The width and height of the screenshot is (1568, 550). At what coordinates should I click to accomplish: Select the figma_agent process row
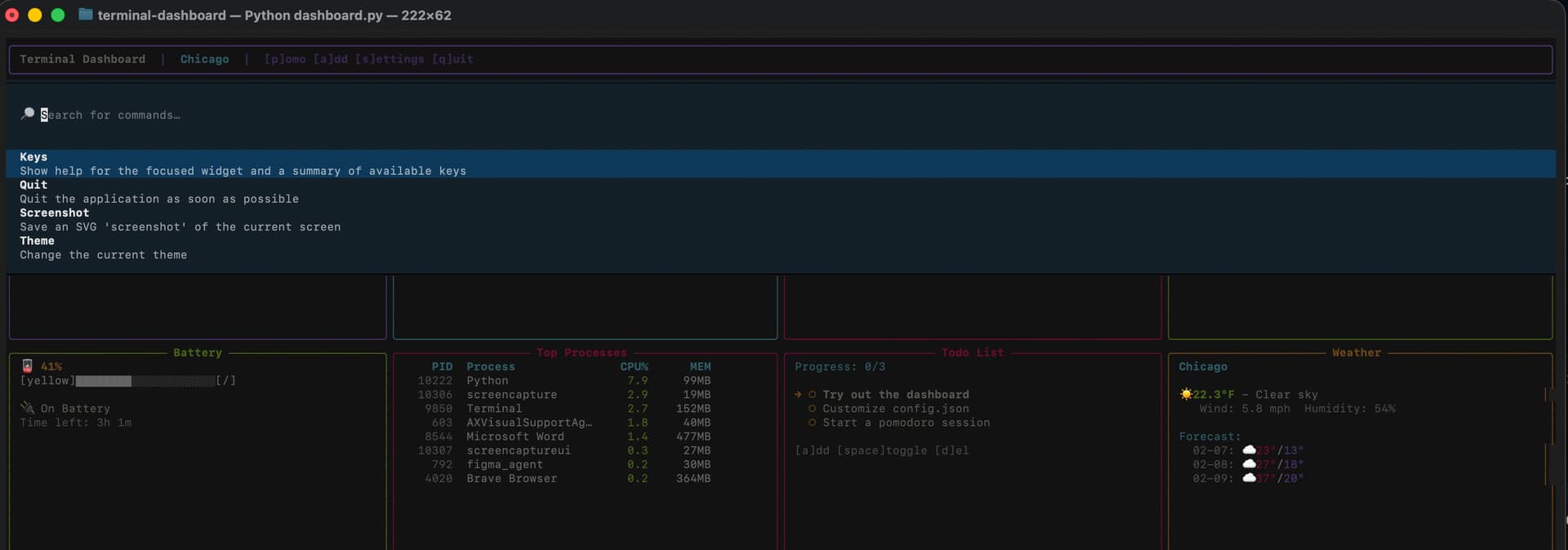pos(563,464)
